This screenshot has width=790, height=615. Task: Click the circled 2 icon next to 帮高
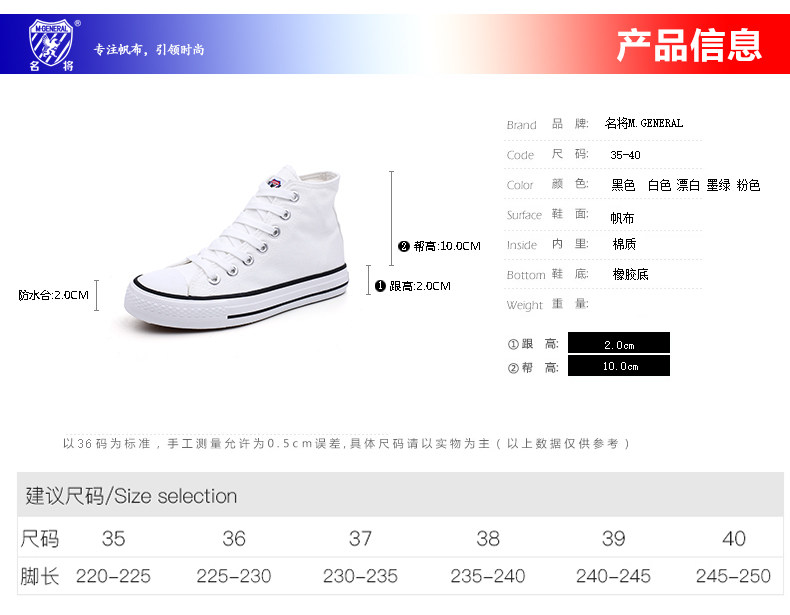[x=513, y=368]
